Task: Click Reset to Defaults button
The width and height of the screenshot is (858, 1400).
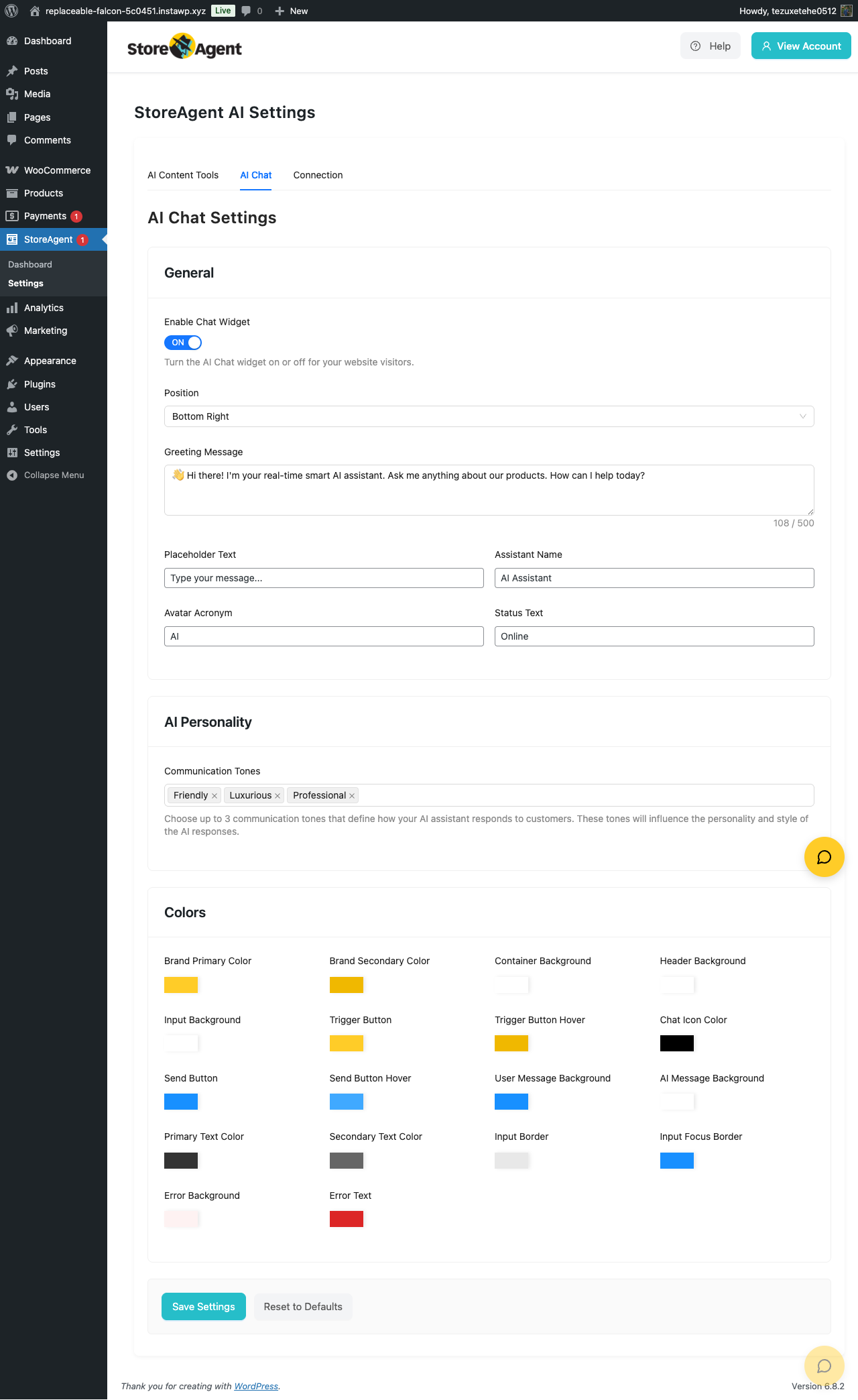Action: [x=303, y=1306]
